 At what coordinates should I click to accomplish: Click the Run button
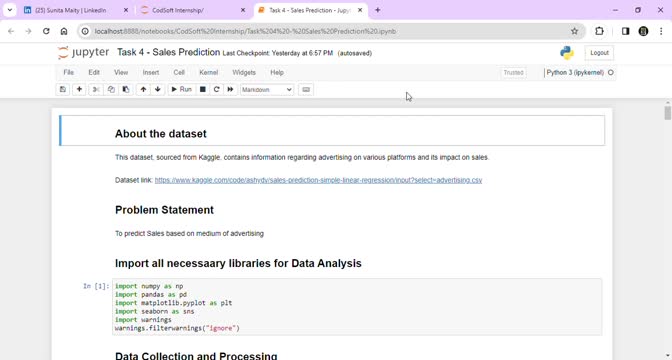181,90
